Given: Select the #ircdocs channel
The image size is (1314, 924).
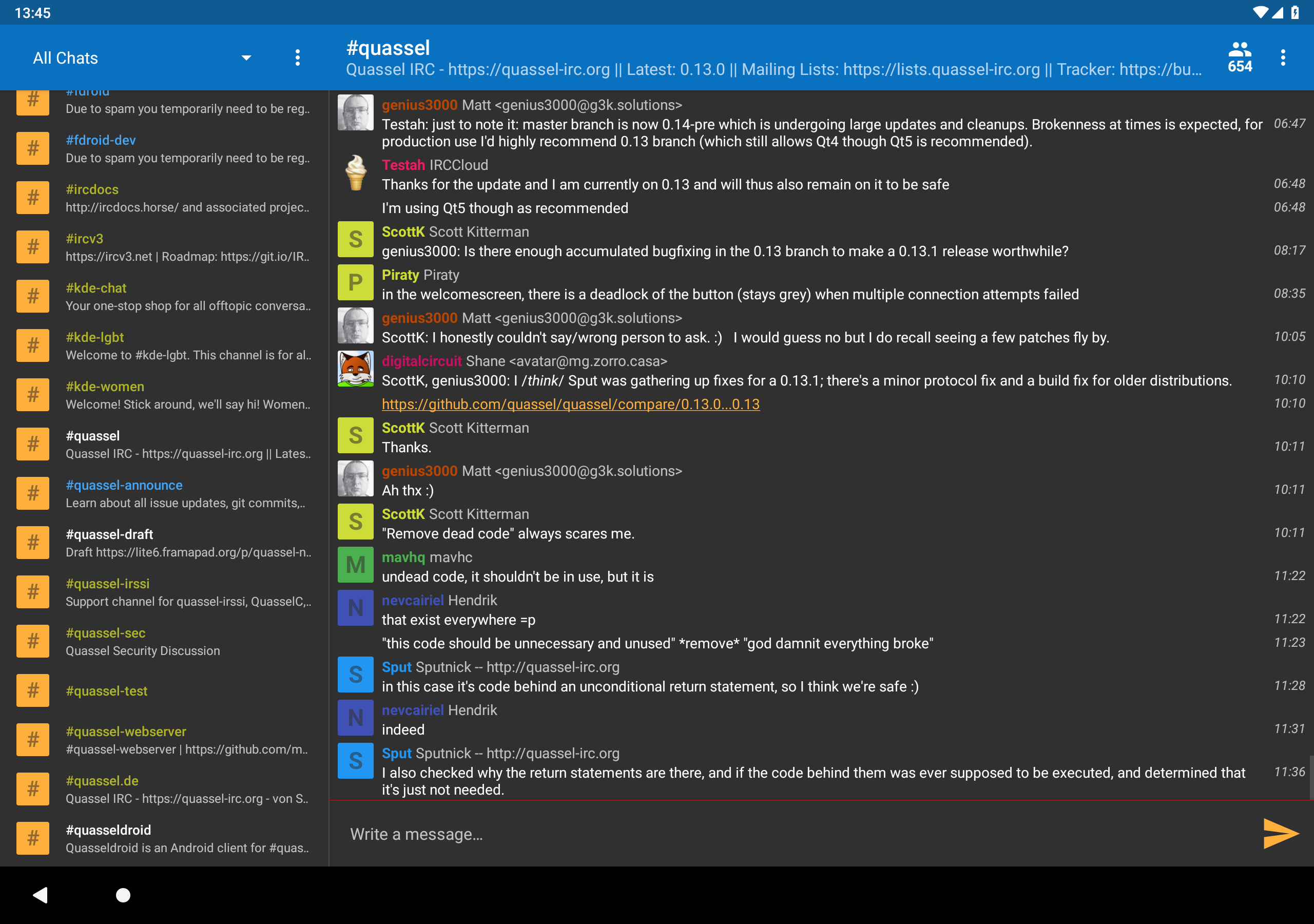Looking at the screenshot, I should [164, 198].
